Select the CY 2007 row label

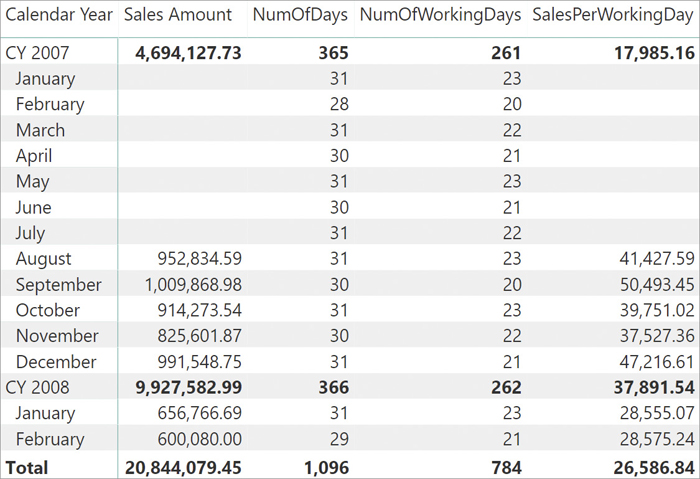pyautogui.click(x=38, y=53)
